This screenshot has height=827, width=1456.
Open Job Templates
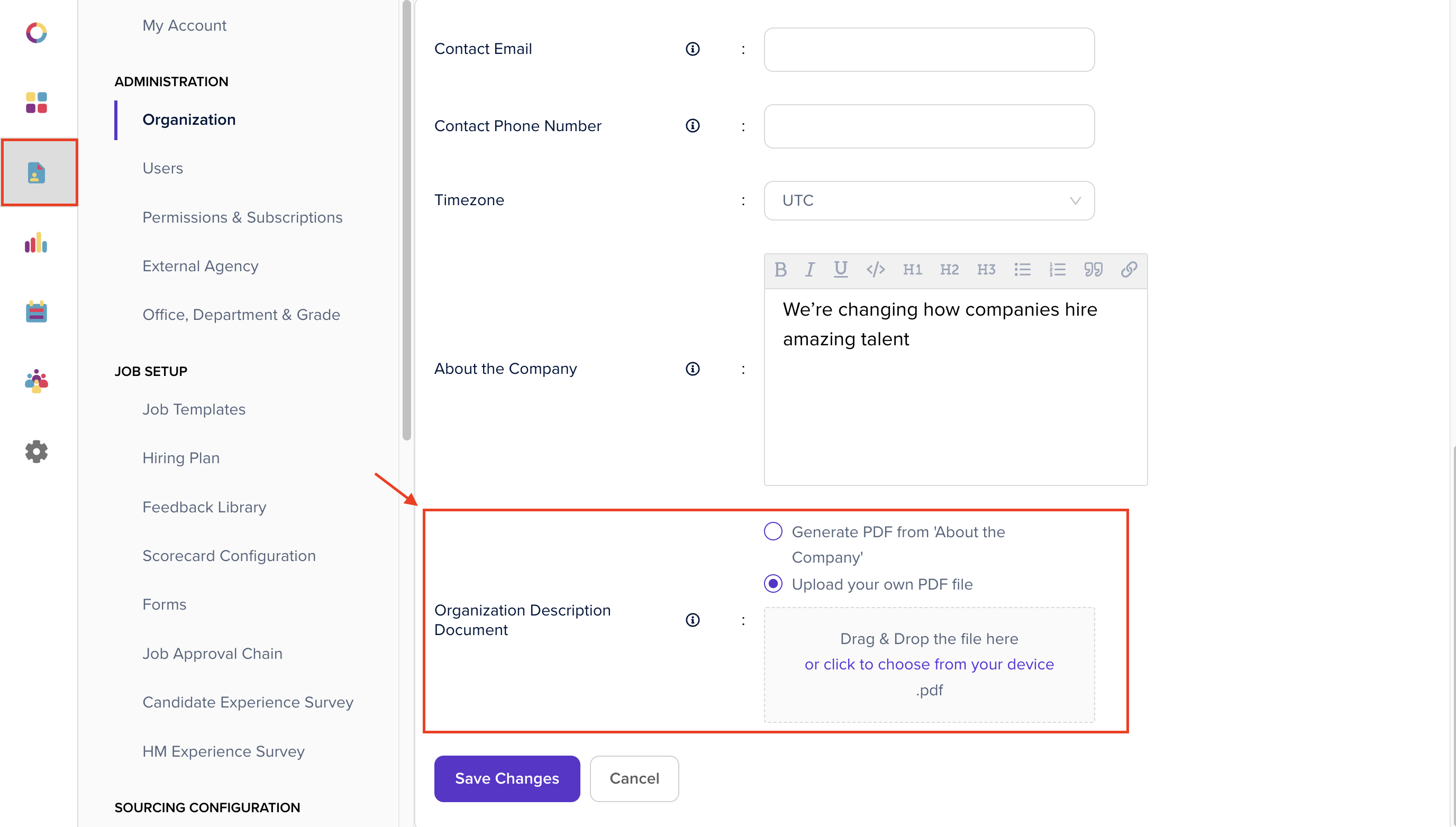click(x=194, y=409)
